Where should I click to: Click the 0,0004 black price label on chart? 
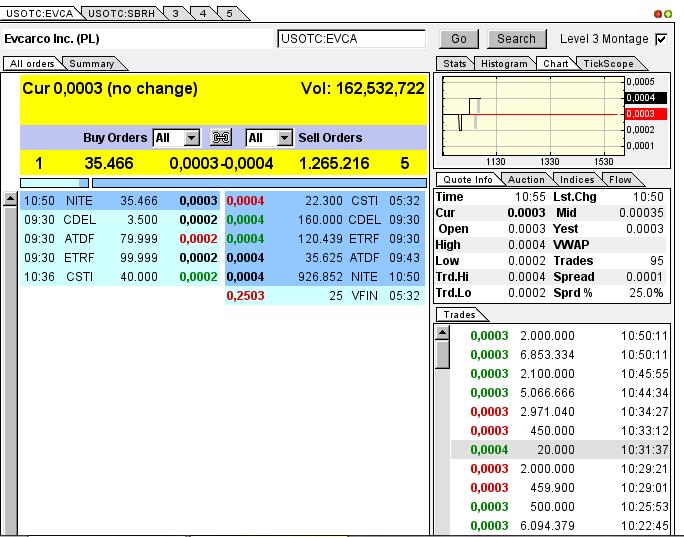point(646,98)
